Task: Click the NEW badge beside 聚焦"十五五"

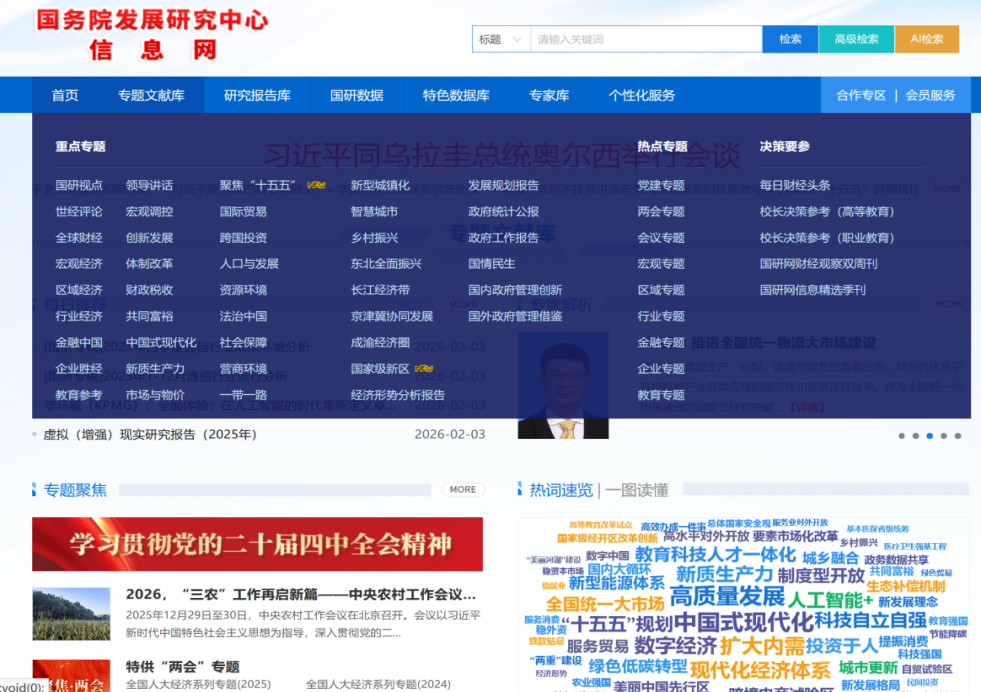Action: tap(316, 185)
